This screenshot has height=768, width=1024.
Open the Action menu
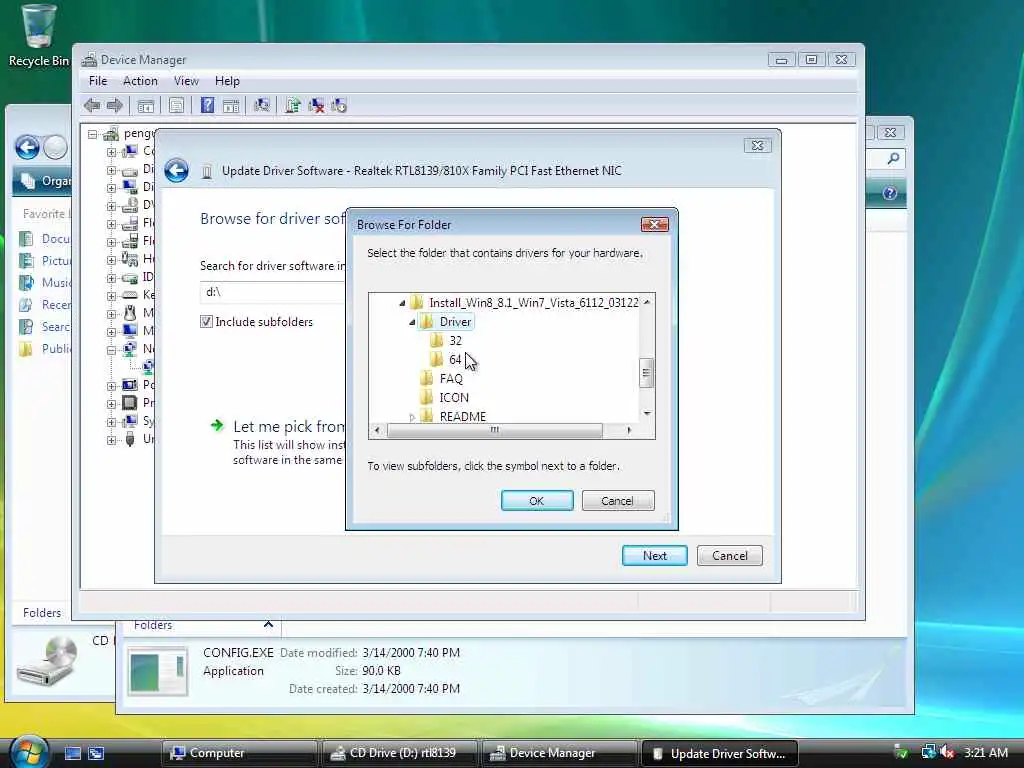[x=140, y=81]
